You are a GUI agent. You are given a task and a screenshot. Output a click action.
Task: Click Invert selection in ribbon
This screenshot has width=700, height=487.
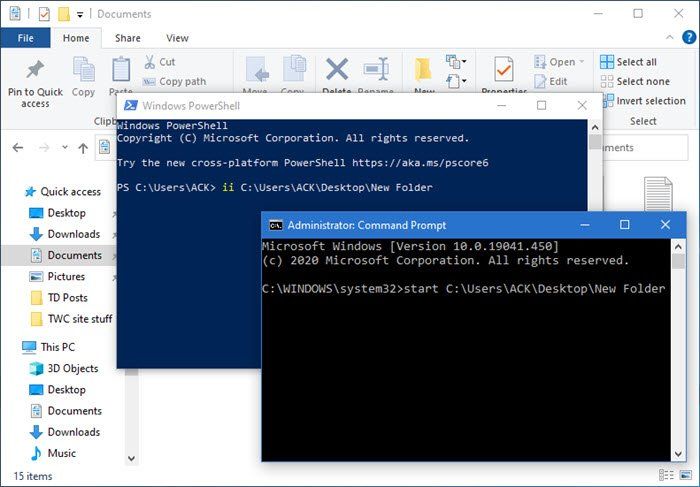(644, 101)
